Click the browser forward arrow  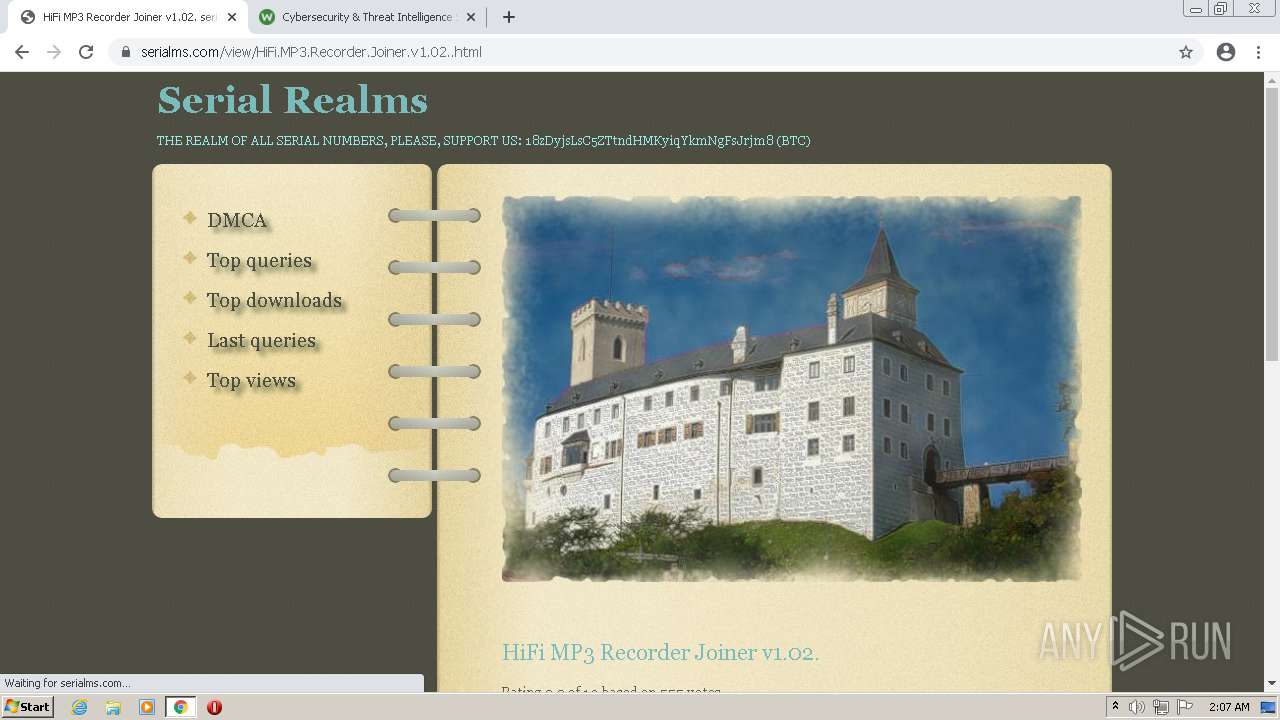pyautogui.click(x=54, y=52)
